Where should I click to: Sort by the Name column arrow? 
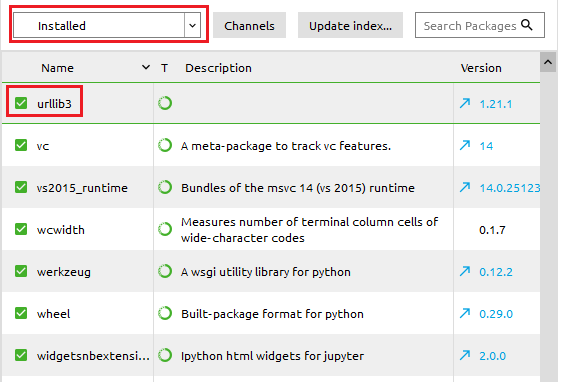146,67
